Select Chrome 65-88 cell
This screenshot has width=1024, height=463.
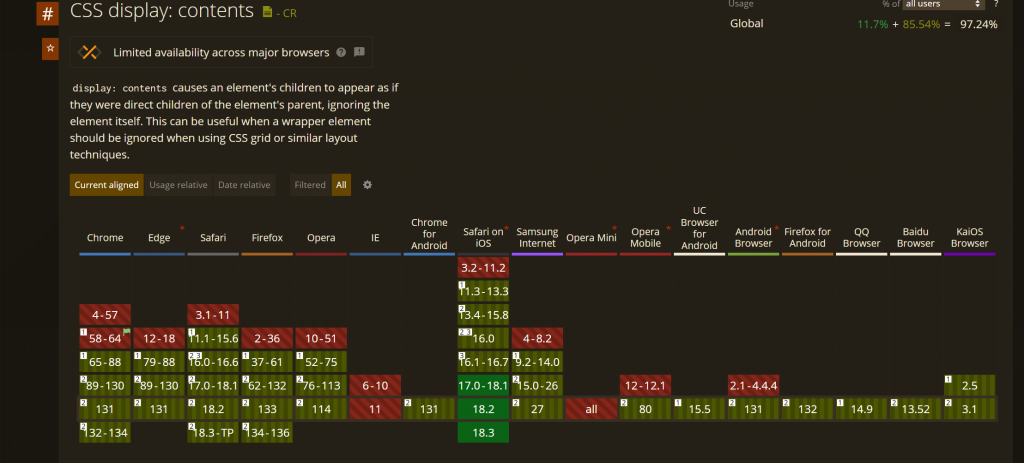click(x=105, y=362)
